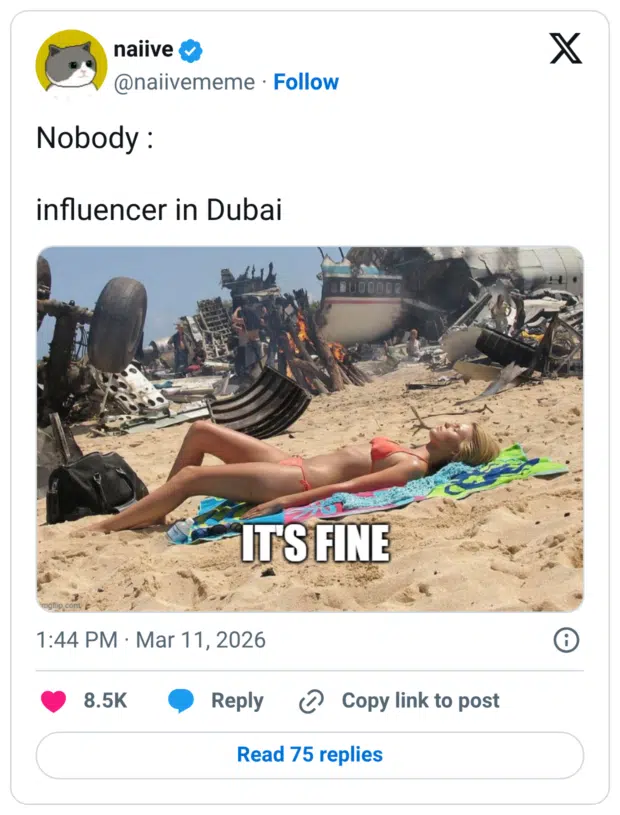Image resolution: width=620 pixels, height=815 pixels.
Task: Click the pink heart icon
Action: point(50,701)
